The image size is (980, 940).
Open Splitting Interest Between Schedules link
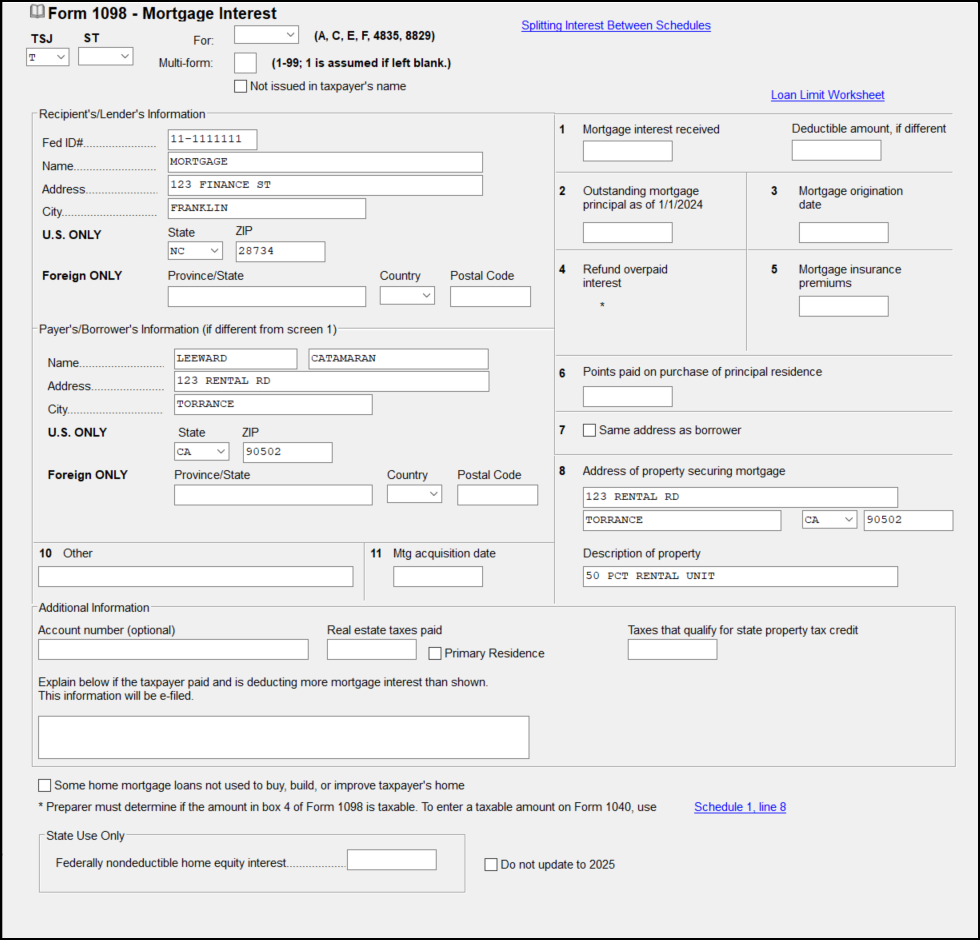(x=616, y=26)
